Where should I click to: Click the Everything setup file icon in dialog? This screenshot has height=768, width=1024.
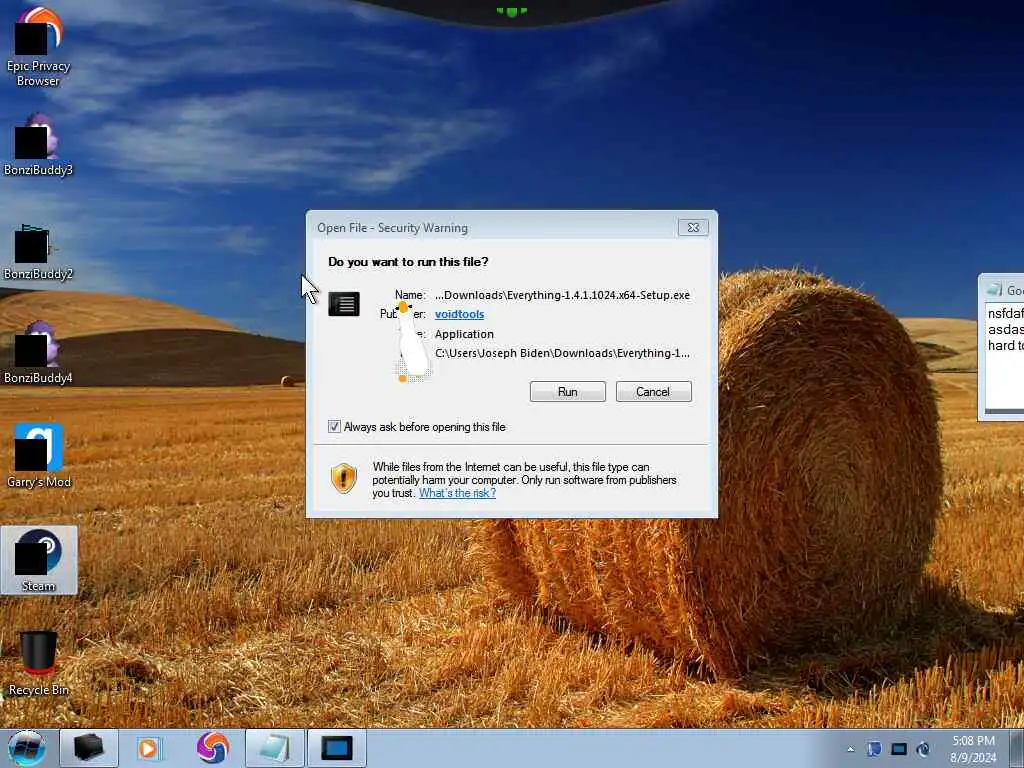point(344,304)
